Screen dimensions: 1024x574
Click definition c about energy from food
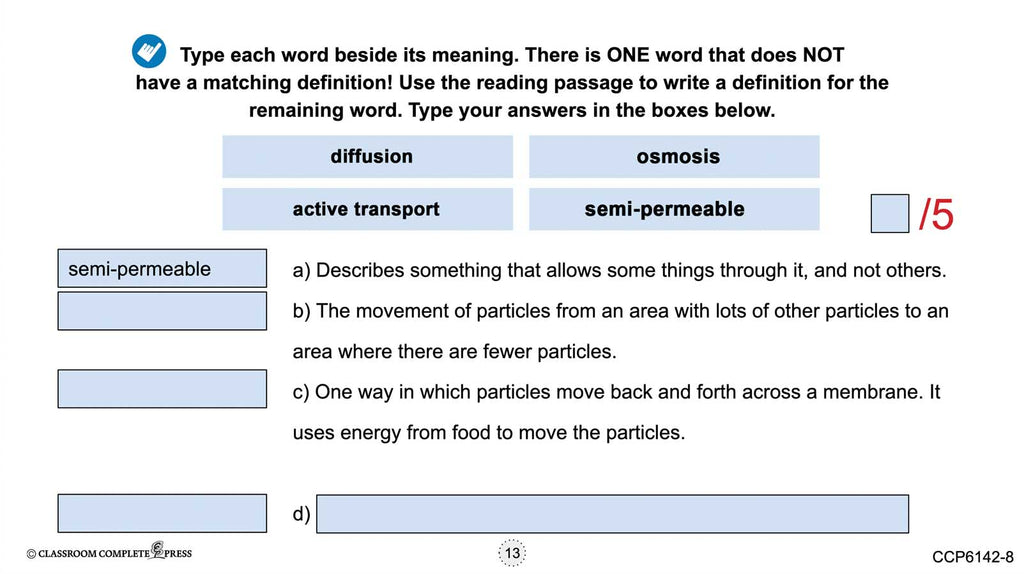coord(616,412)
